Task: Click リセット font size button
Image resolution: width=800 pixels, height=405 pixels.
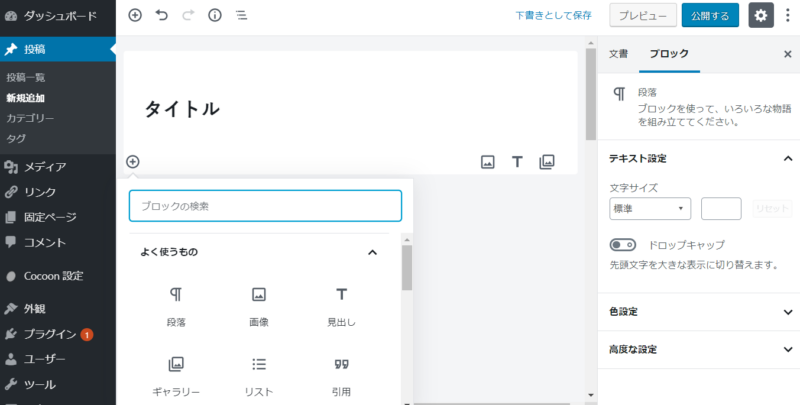Action: point(772,209)
